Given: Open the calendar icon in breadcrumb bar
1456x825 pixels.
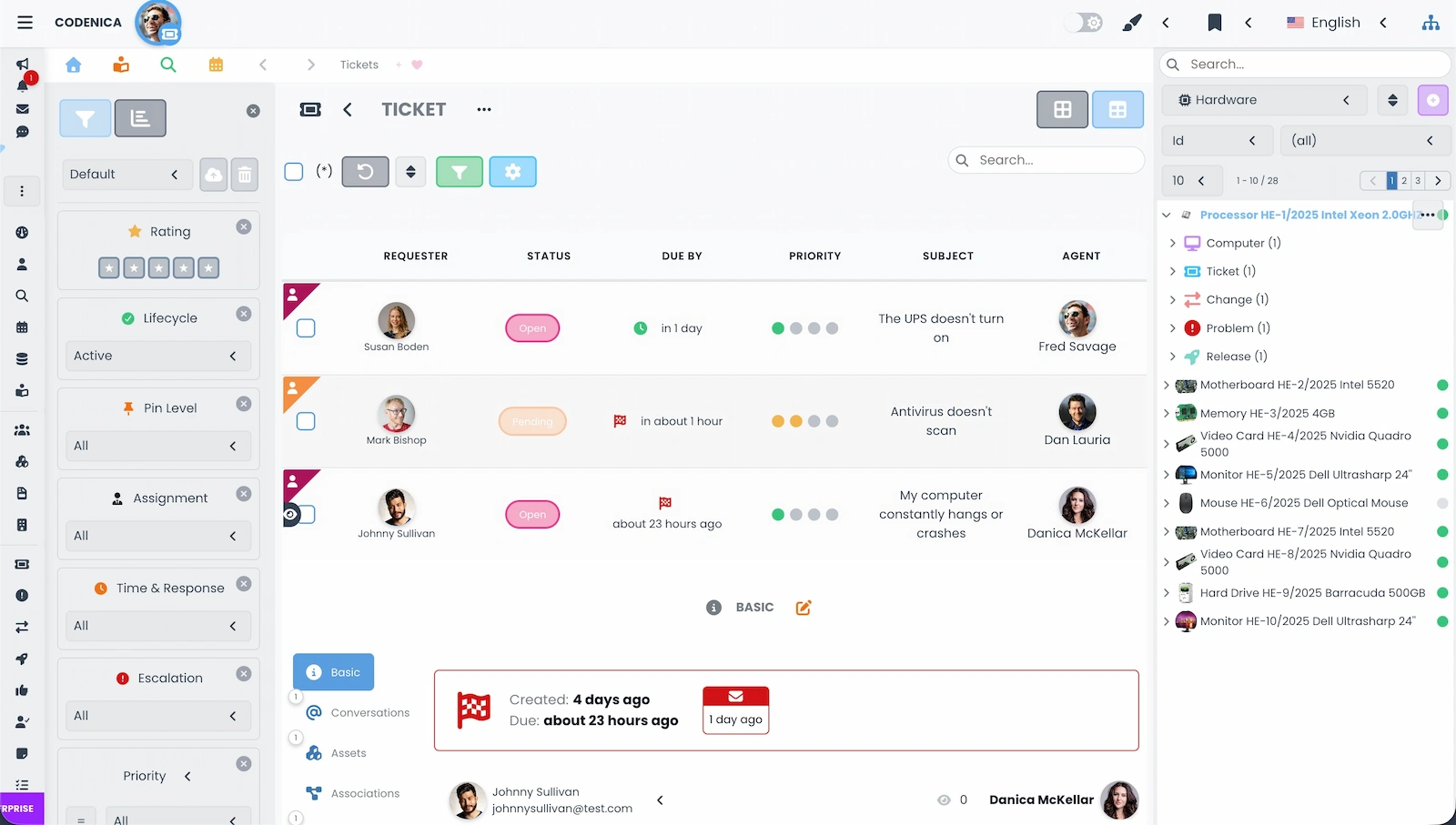Looking at the screenshot, I should point(216,65).
